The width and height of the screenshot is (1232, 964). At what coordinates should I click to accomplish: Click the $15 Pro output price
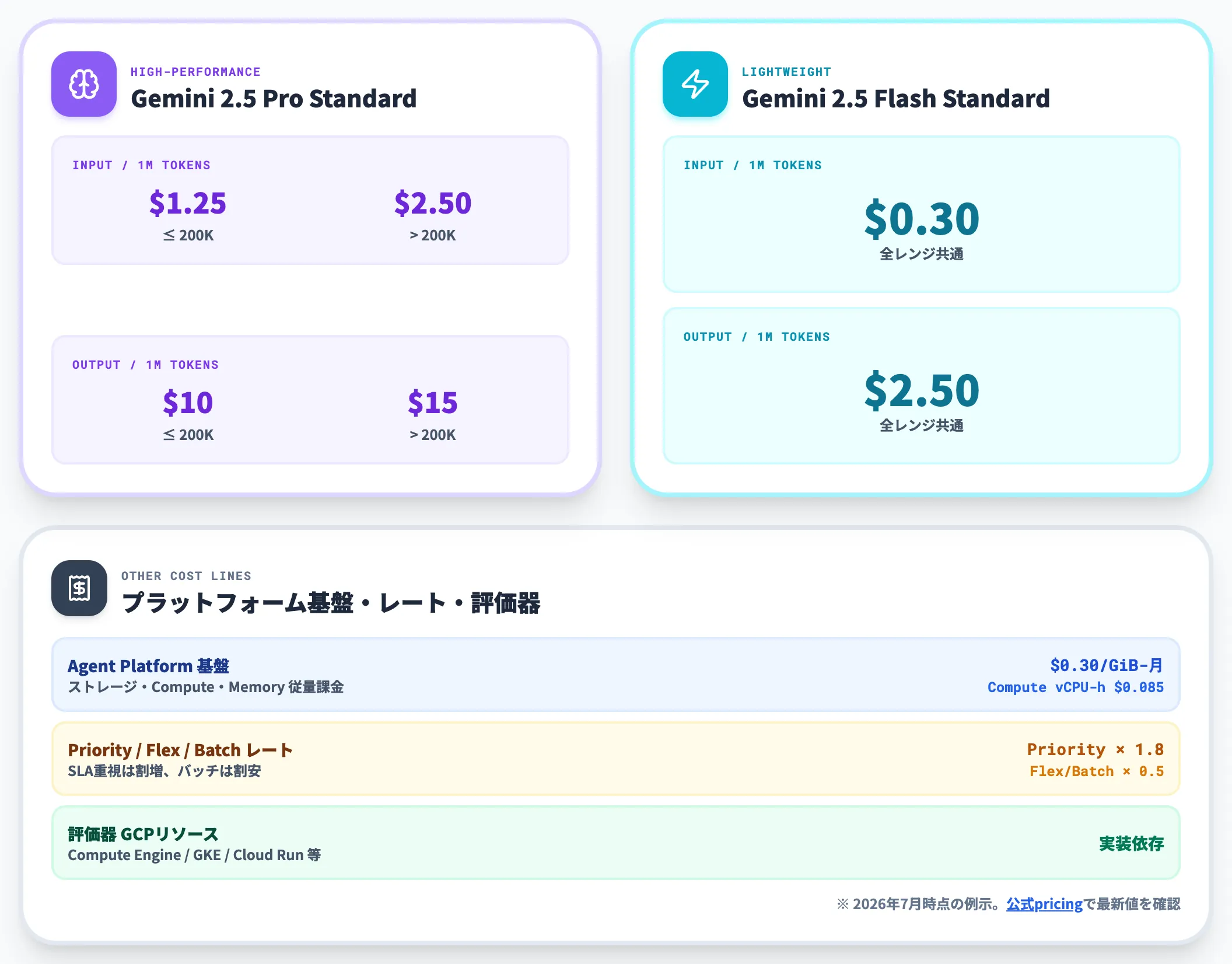click(x=433, y=403)
